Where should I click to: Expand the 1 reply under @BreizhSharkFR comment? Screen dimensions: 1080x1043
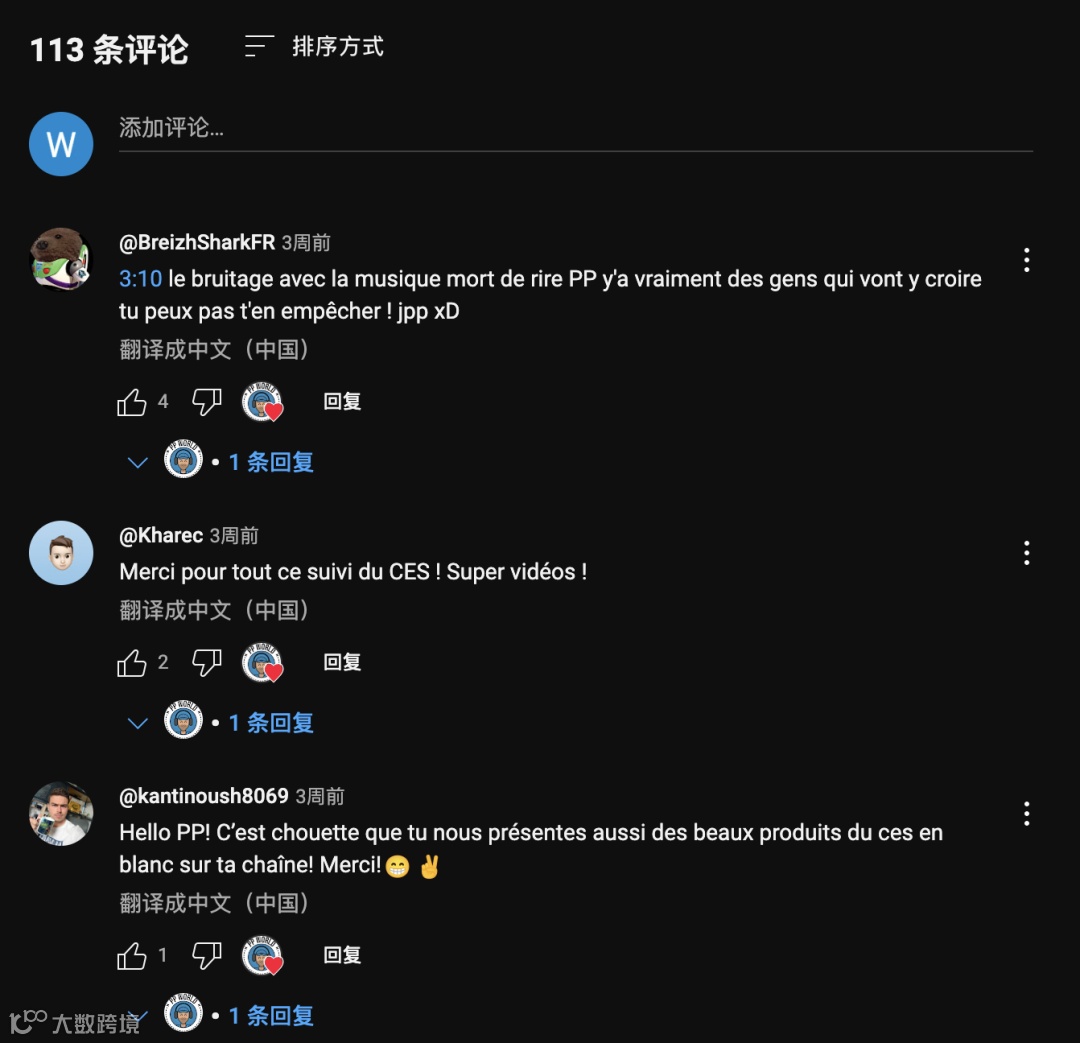(x=220, y=462)
